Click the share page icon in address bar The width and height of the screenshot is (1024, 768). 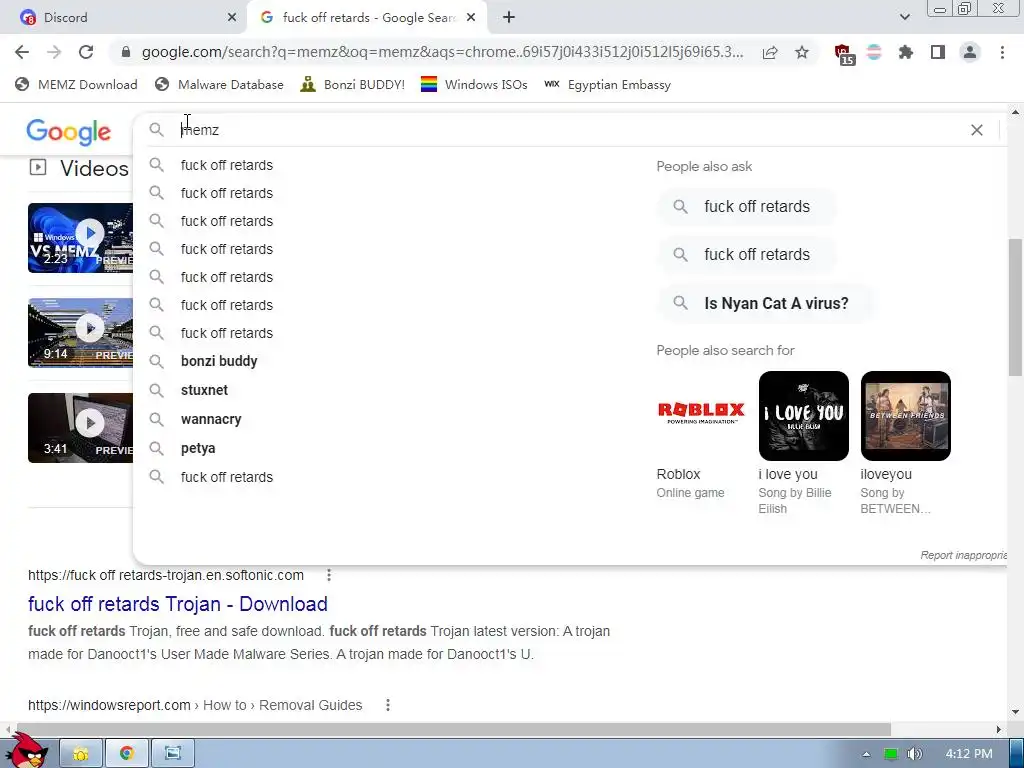point(770,53)
